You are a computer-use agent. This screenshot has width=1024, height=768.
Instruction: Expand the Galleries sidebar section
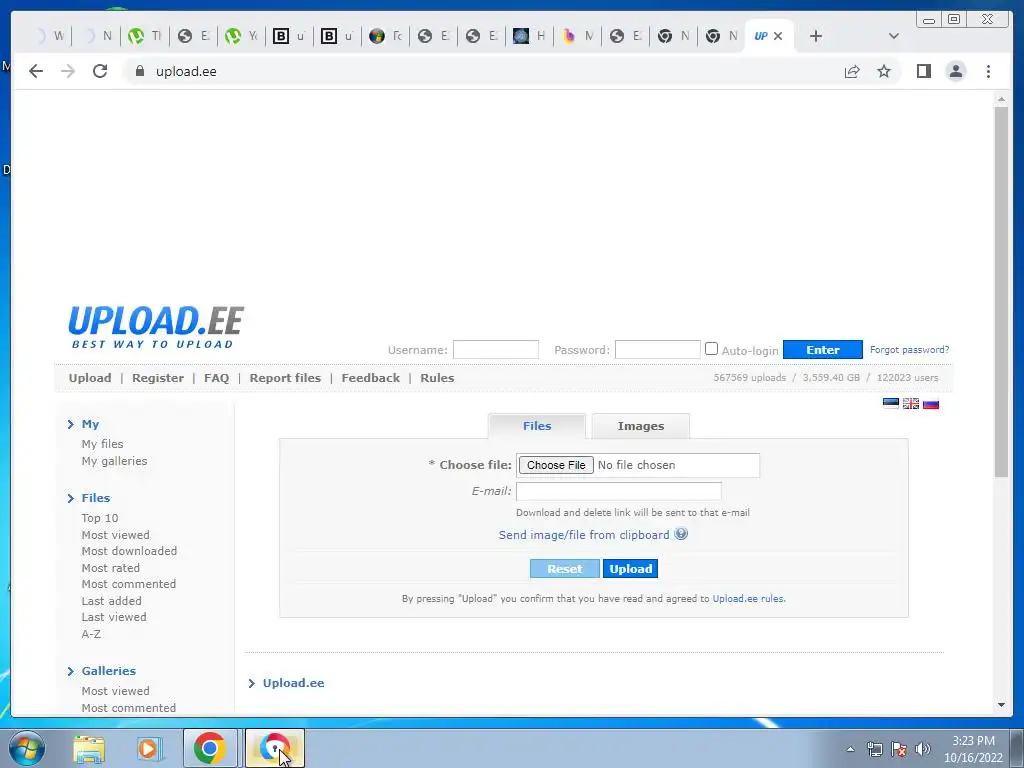(108, 671)
